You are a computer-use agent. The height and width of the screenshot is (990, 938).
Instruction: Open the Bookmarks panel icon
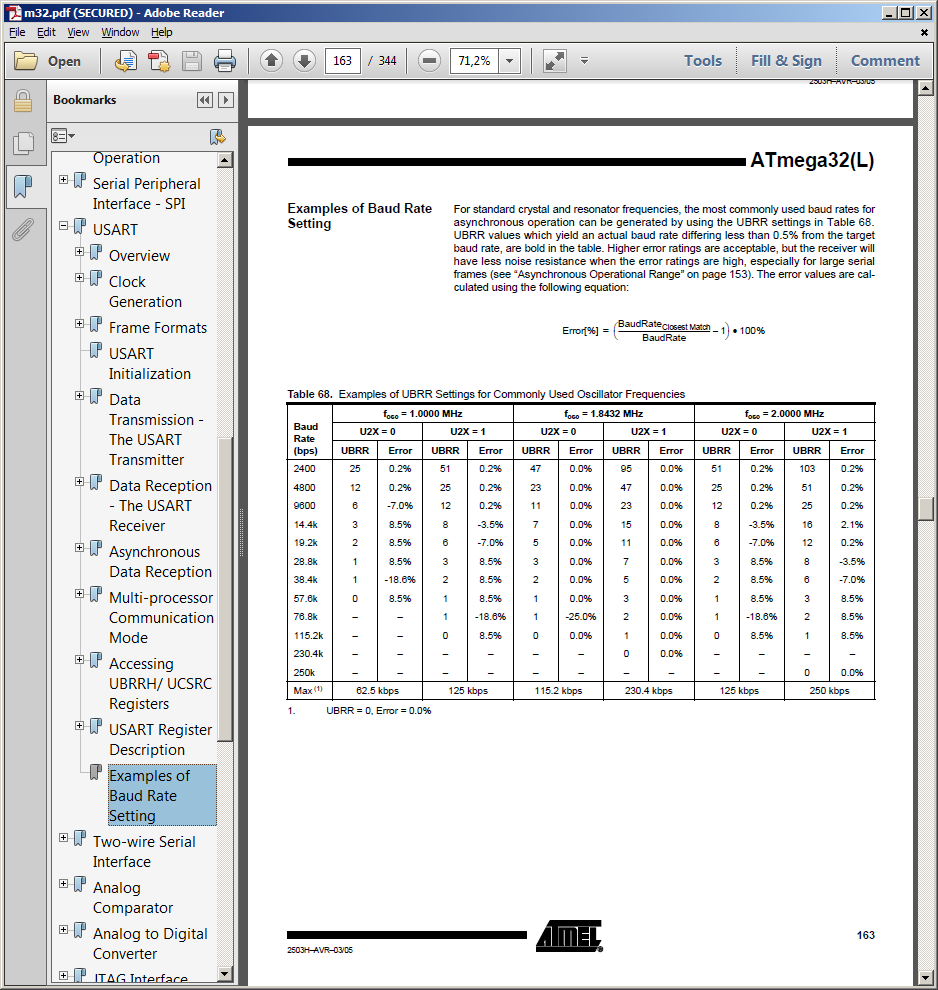click(x=23, y=186)
